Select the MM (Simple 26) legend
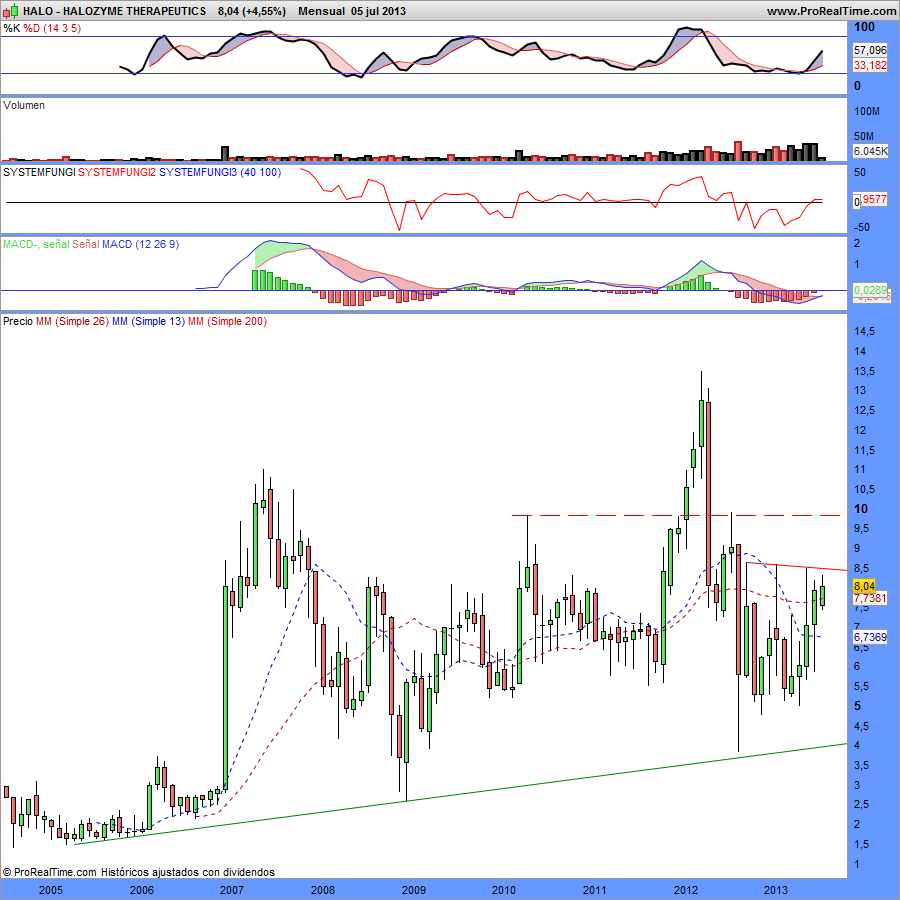The height and width of the screenshot is (900, 900). [x=72, y=321]
